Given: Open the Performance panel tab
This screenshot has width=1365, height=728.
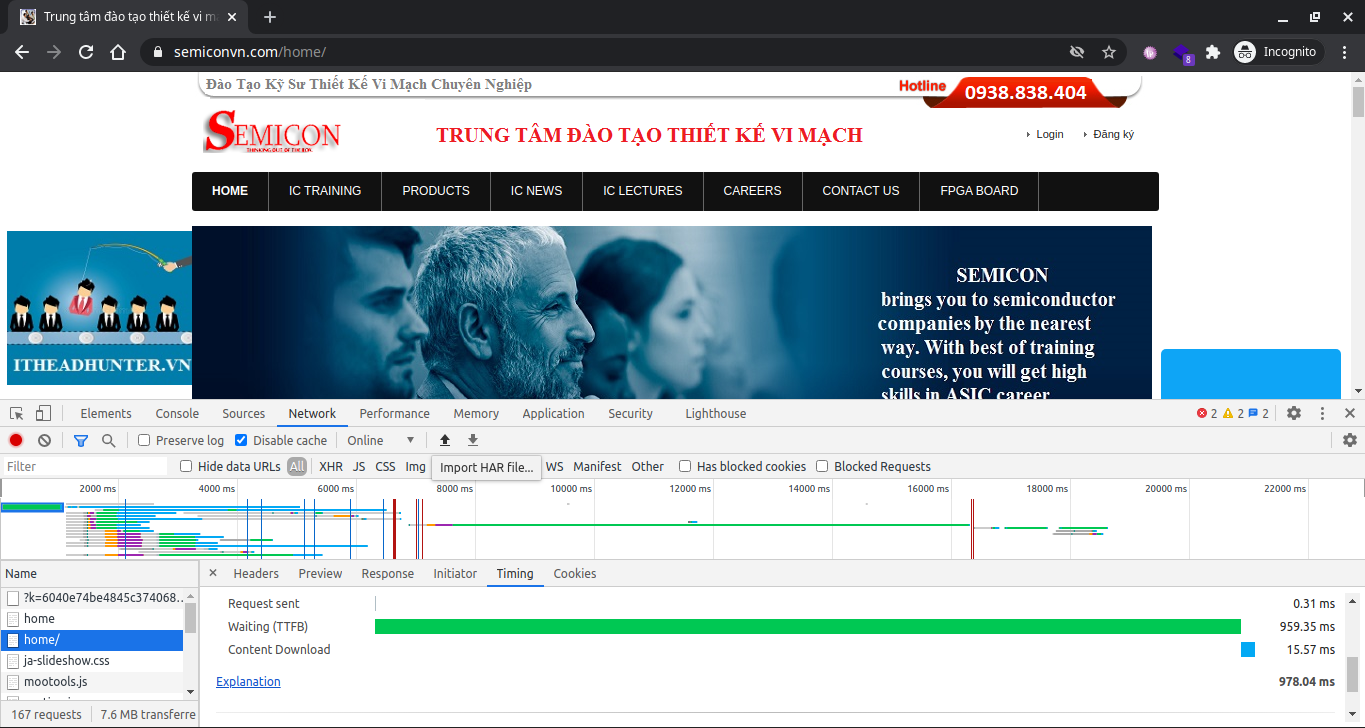Looking at the screenshot, I should (x=394, y=413).
